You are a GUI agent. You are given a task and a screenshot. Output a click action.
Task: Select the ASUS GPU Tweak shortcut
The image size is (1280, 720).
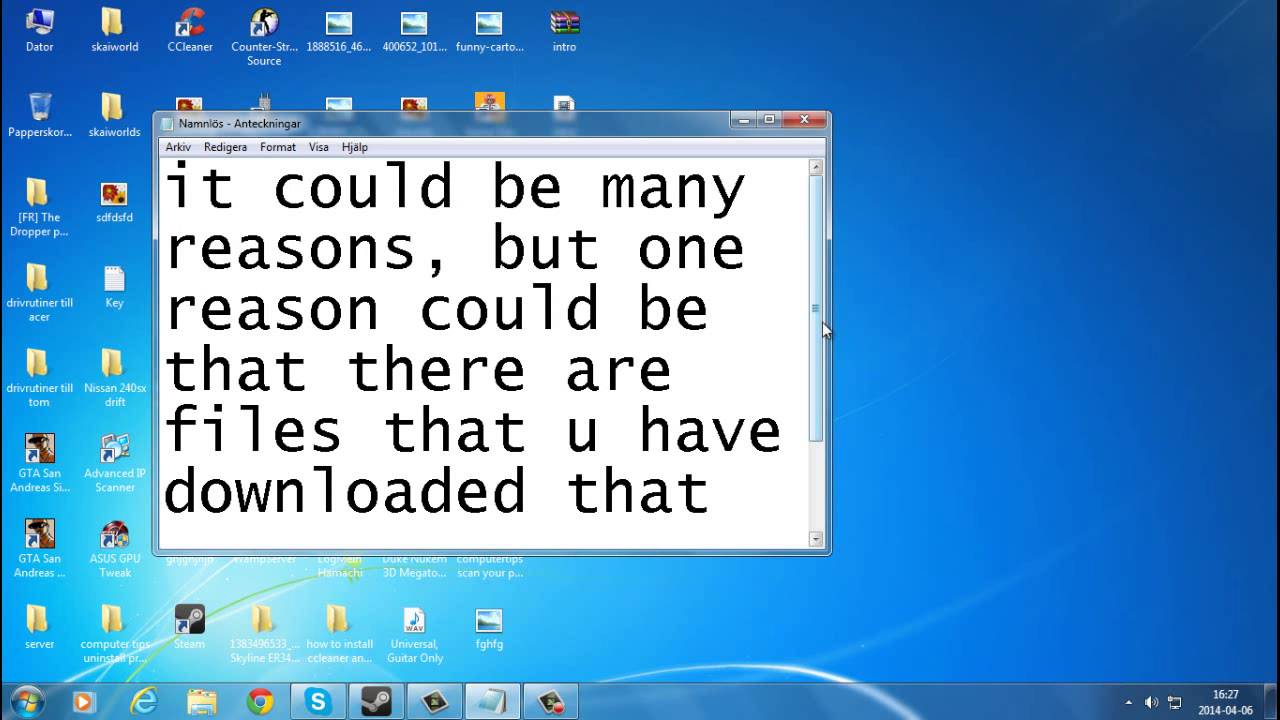coord(114,548)
